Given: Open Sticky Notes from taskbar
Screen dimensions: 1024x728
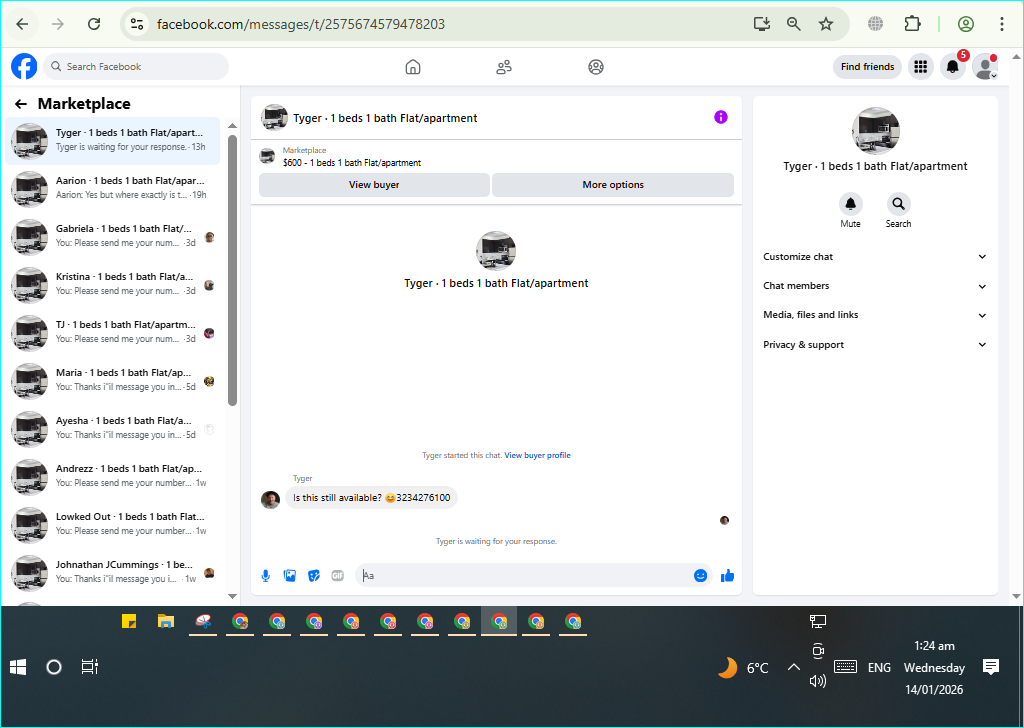Looking at the screenshot, I should point(129,621).
